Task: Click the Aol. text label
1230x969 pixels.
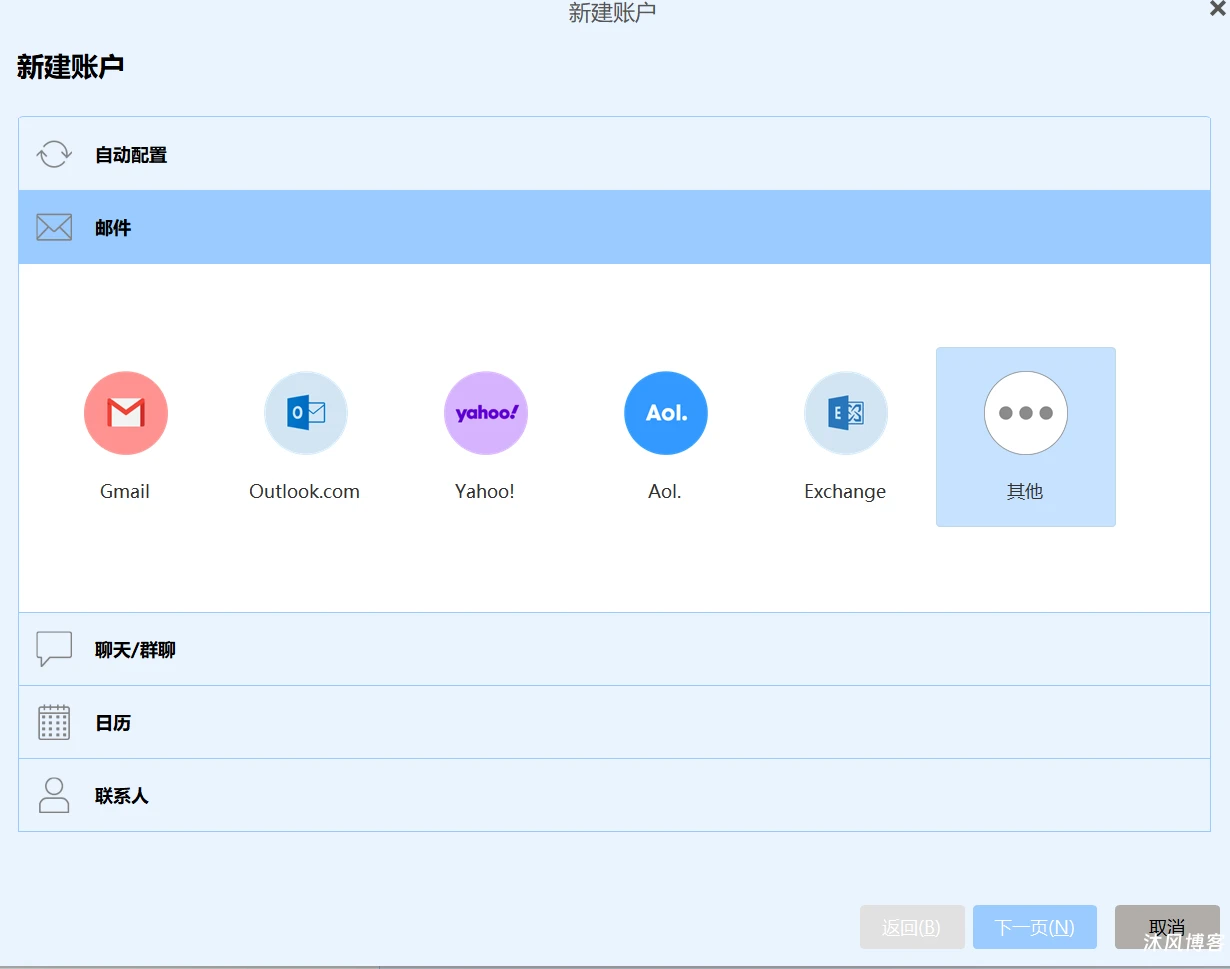Action: click(x=665, y=491)
